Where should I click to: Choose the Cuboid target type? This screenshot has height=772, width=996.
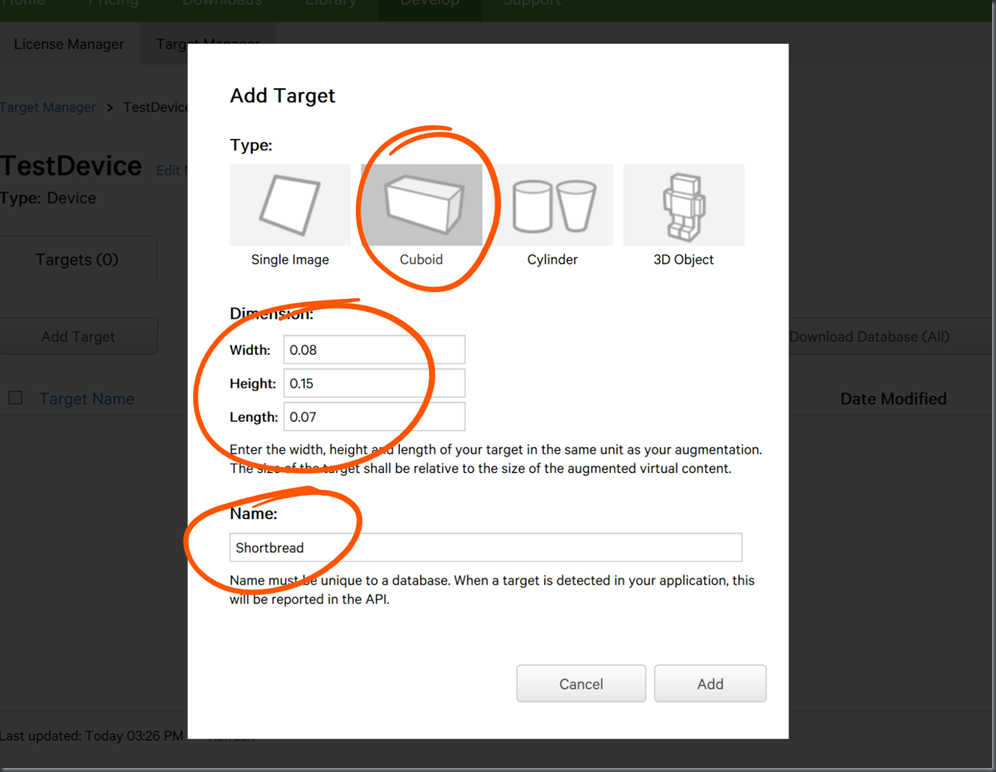coord(421,205)
